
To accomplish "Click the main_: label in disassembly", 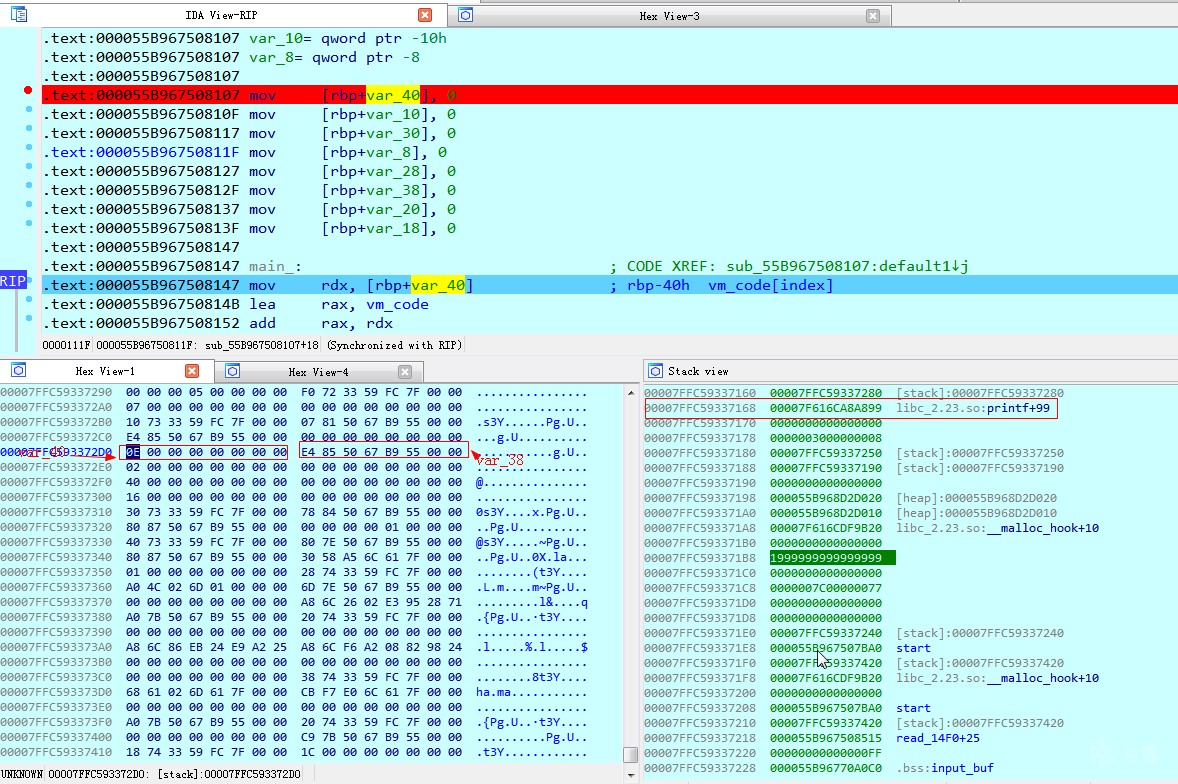I will pyautogui.click(x=275, y=266).
